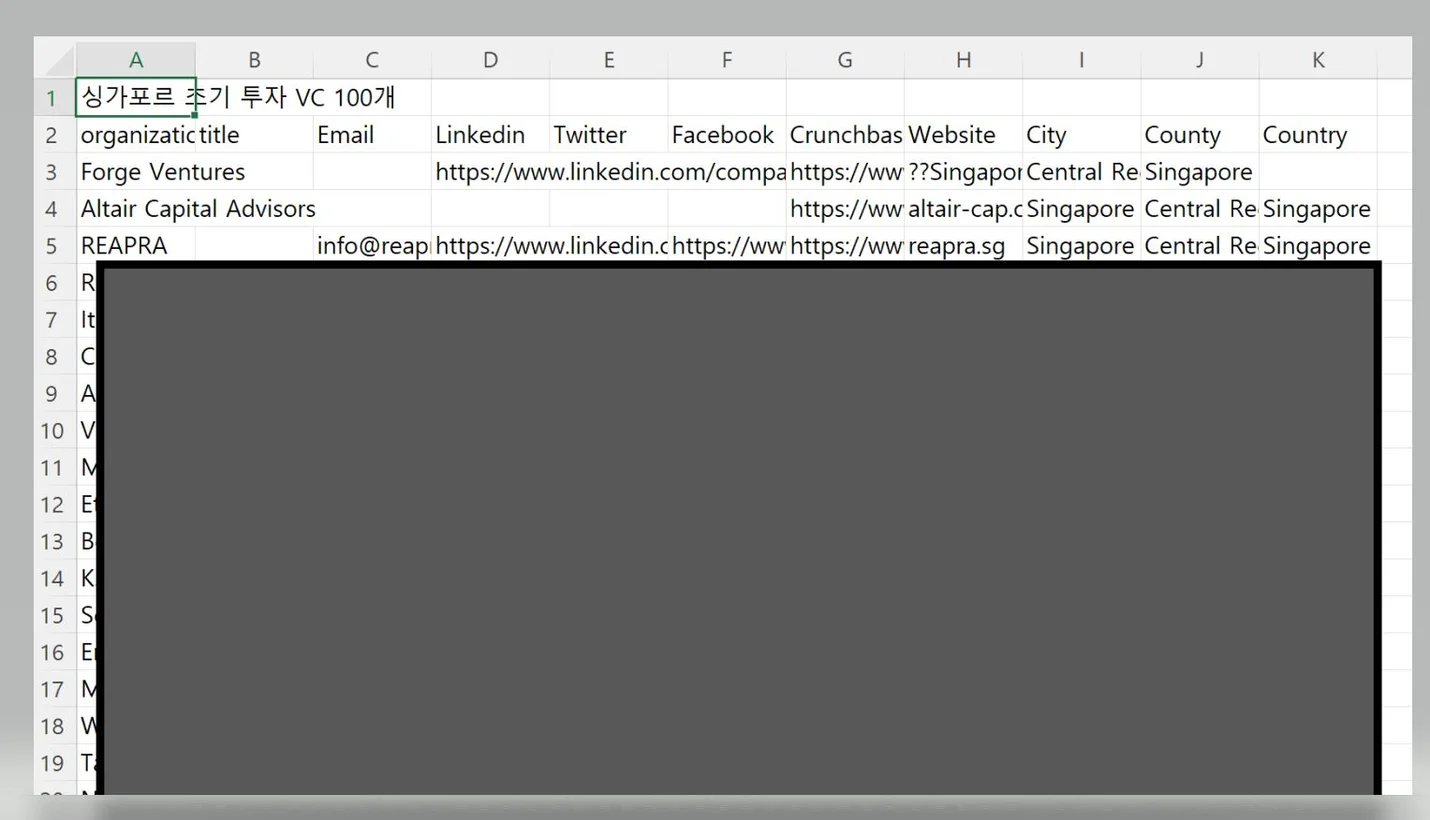
Task: Select column H header
Action: pos(963,60)
